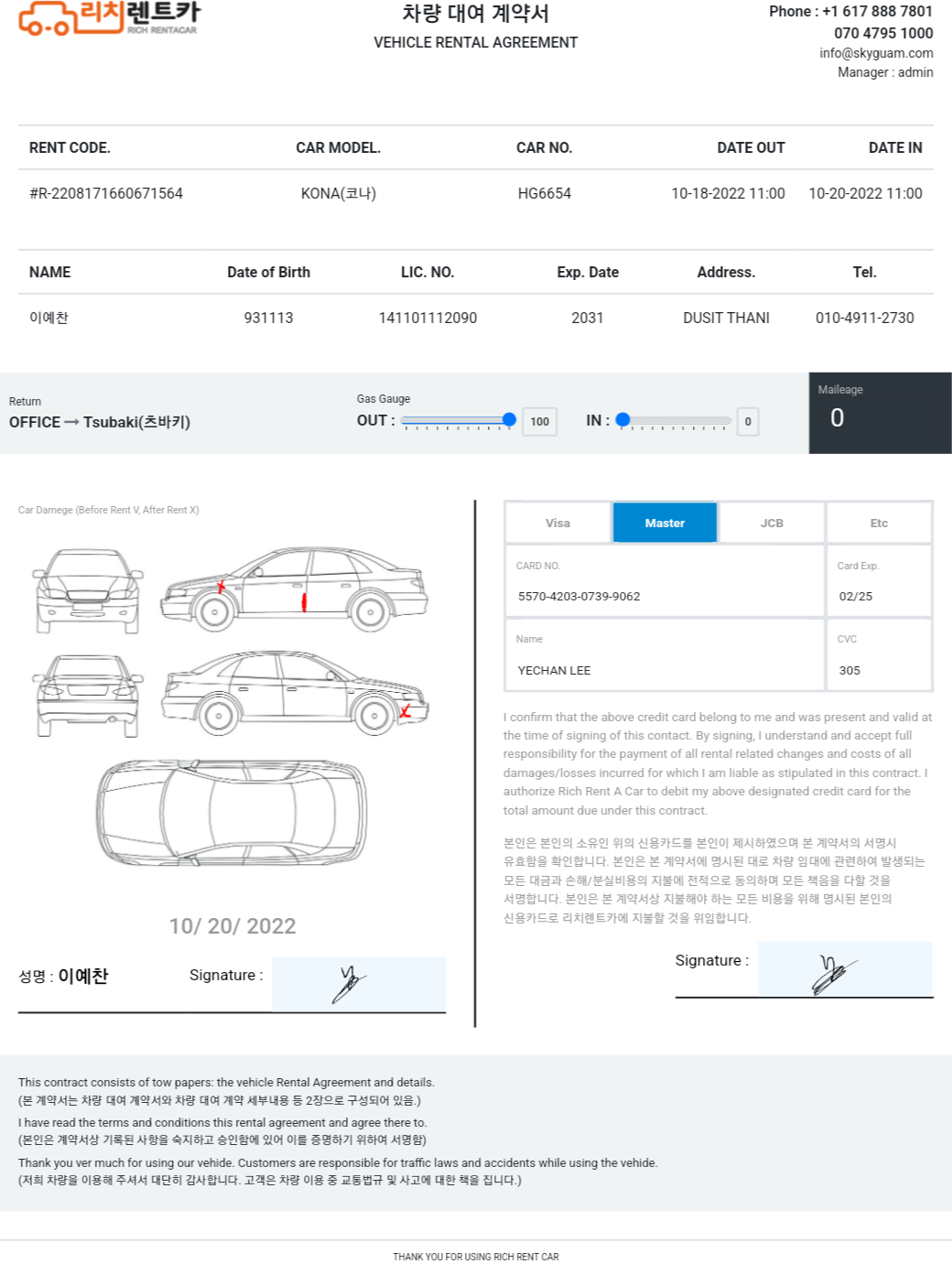The width and height of the screenshot is (952, 1264).
Task: Click the OUT gas value box showing 100
Action: [x=540, y=422]
